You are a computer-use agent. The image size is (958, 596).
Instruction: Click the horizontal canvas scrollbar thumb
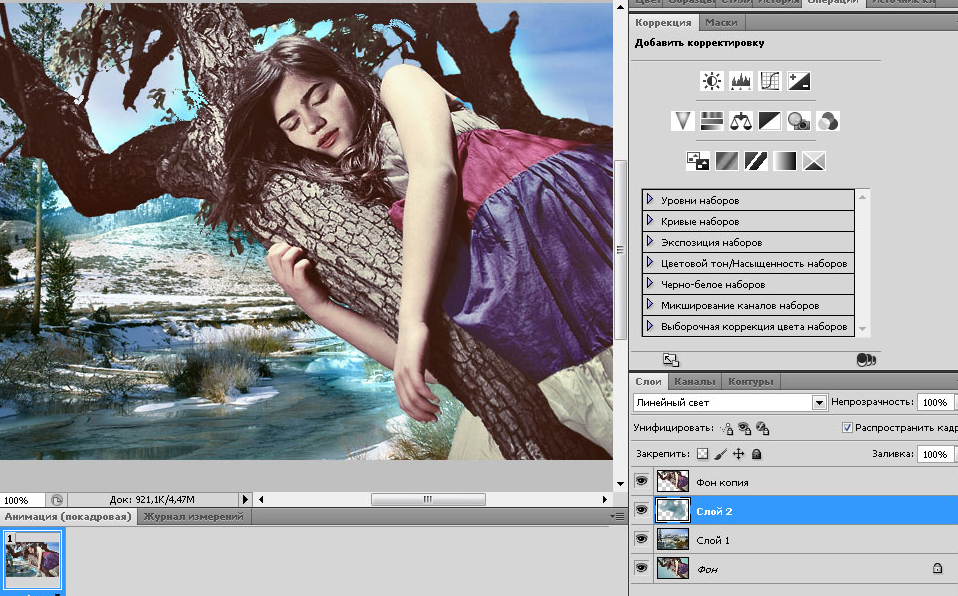(428, 499)
